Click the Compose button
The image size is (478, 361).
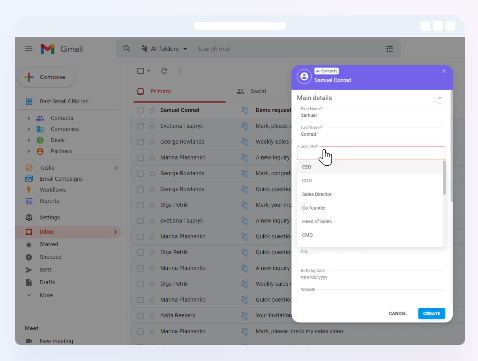(47, 77)
